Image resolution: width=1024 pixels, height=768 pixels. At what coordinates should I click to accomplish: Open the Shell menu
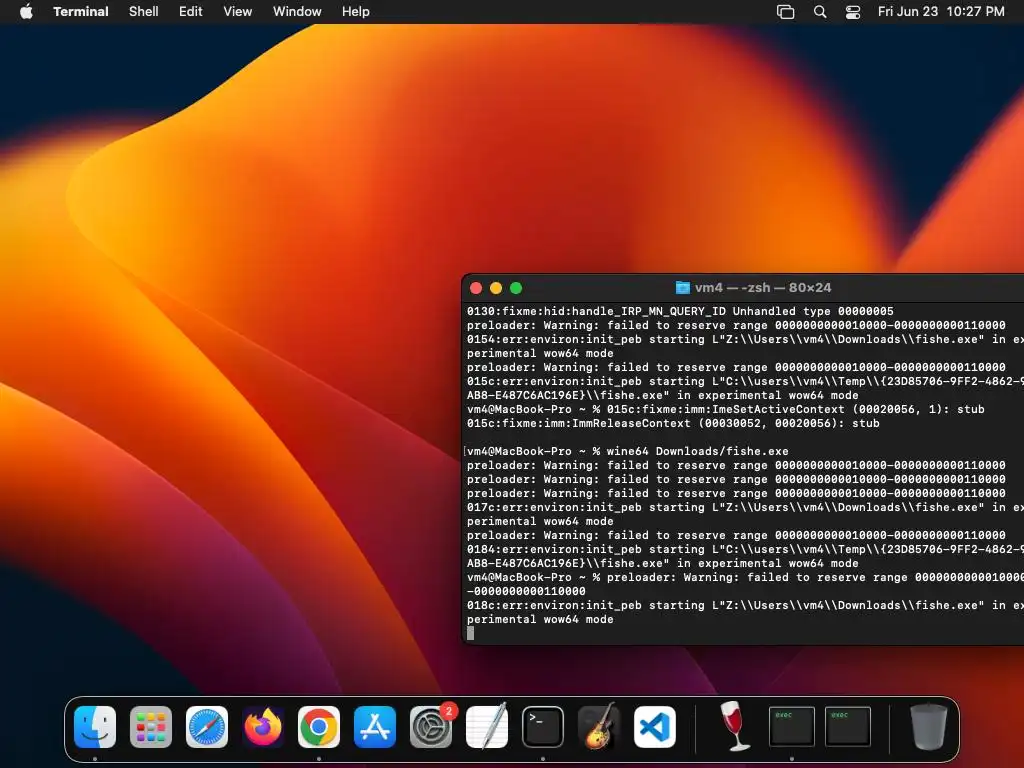144,11
